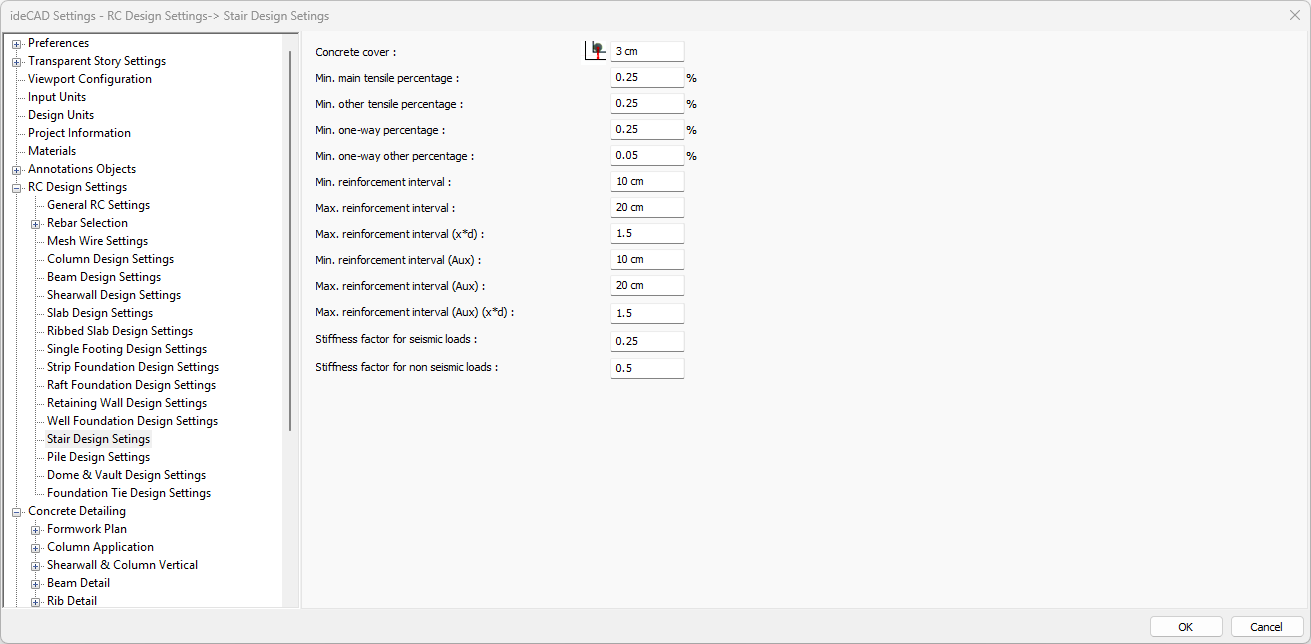
Task: Click the concrete cover measure icon
Action: point(596,51)
